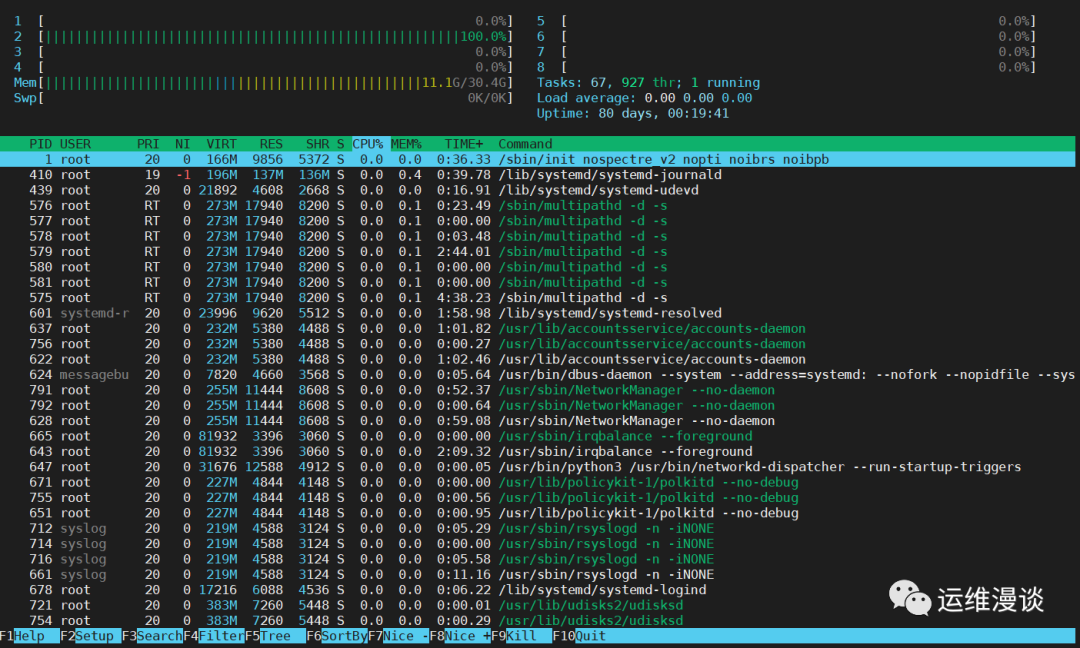Click the Mem meter showing 11.1G/30.4G
The image size is (1080, 648).
coord(264,83)
